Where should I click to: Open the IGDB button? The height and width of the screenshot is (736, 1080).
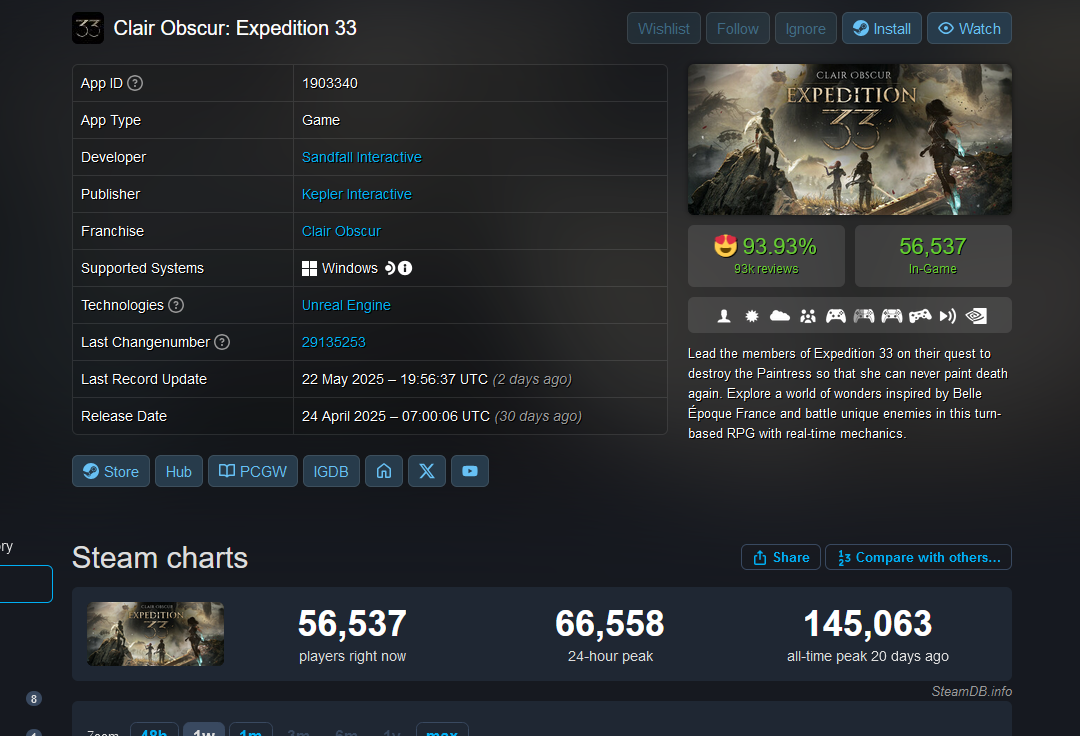click(331, 471)
